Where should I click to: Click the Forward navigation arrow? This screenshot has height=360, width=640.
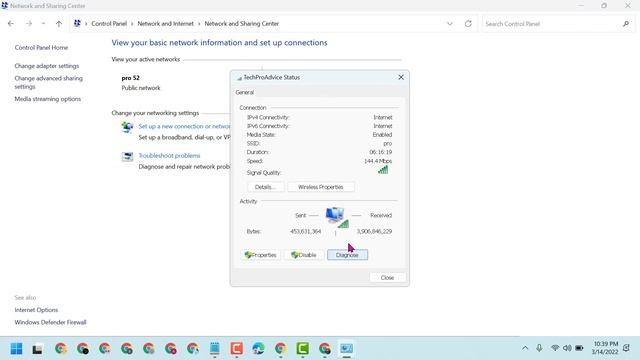tap(29, 24)
